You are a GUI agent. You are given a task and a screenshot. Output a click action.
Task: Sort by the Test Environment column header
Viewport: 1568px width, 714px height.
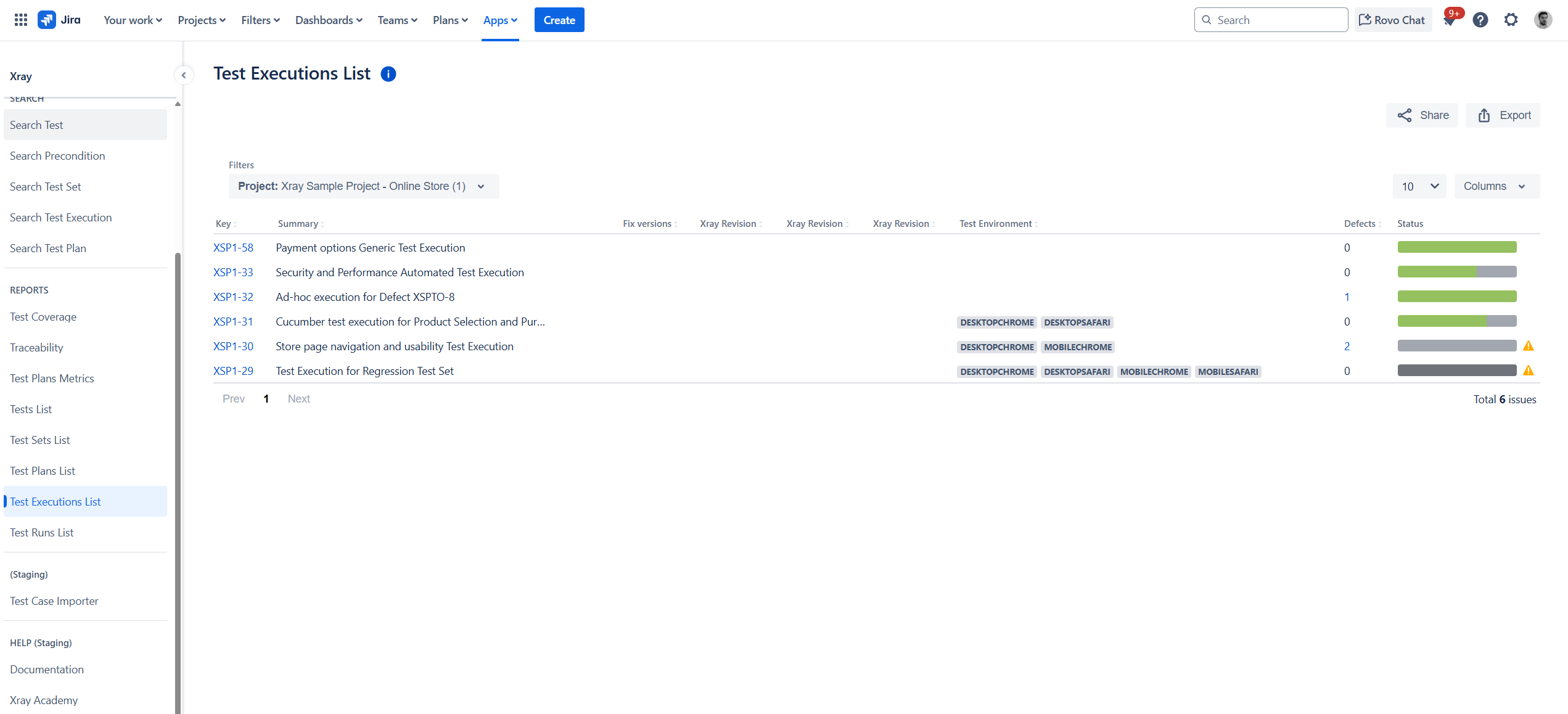click(x=998, y=224)
